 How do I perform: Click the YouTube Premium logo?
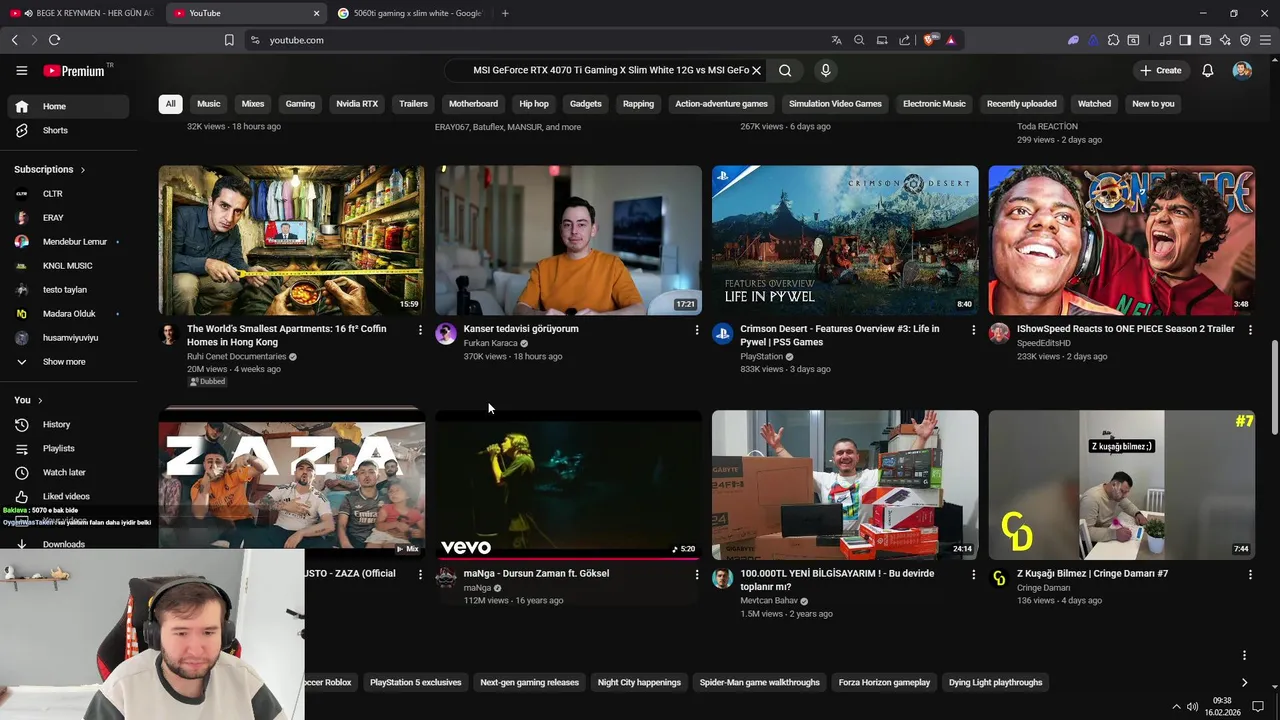(75, 71)
